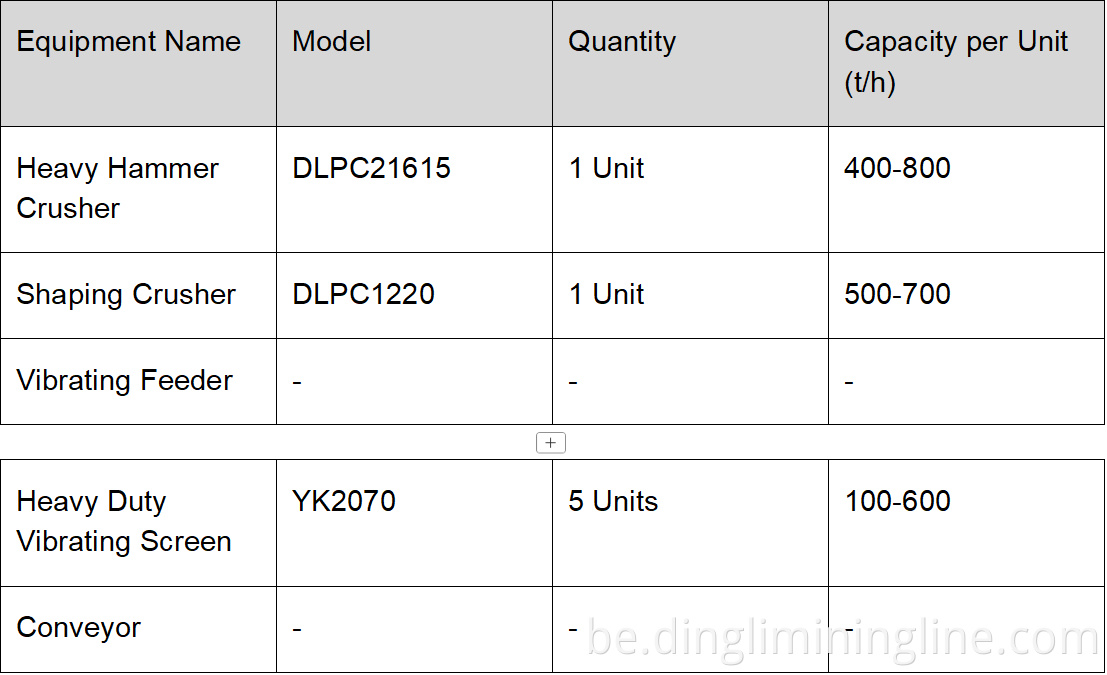The height and width of the screenshot is (675, 1107).
Task: Click the Heavy Hammer Crusher cell
Action: 138,189
